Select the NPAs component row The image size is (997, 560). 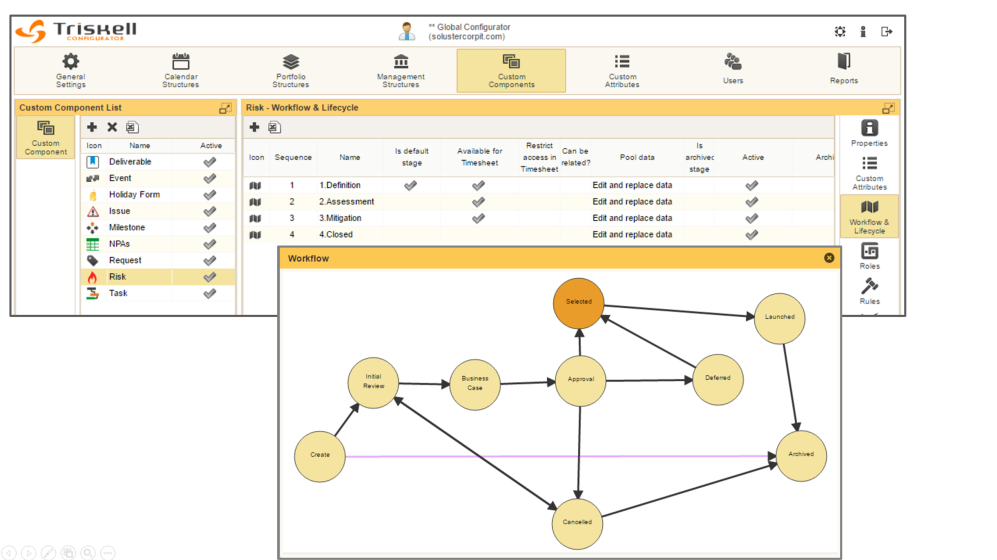click(158, 244)
